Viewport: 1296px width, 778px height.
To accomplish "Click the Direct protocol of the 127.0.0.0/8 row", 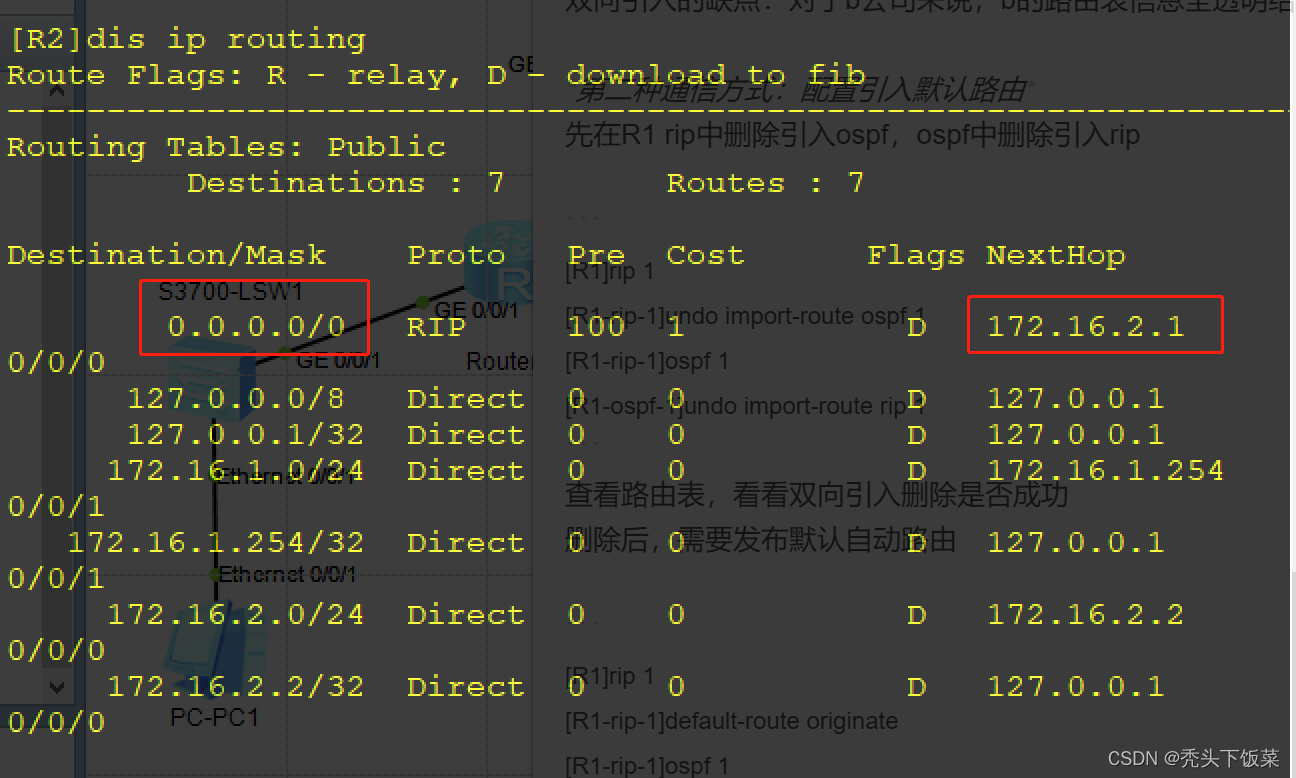I will point(466,399).
